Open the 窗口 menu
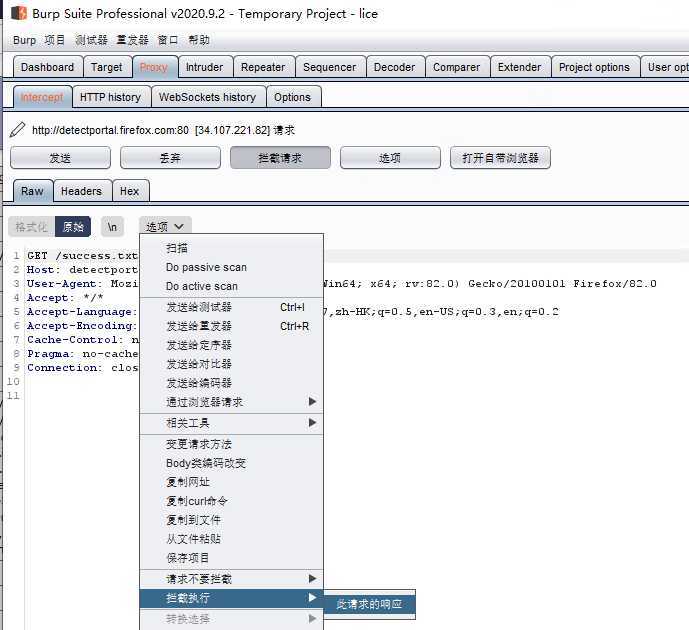The width and height of the screenshot is (689, 630). [168, 40]
